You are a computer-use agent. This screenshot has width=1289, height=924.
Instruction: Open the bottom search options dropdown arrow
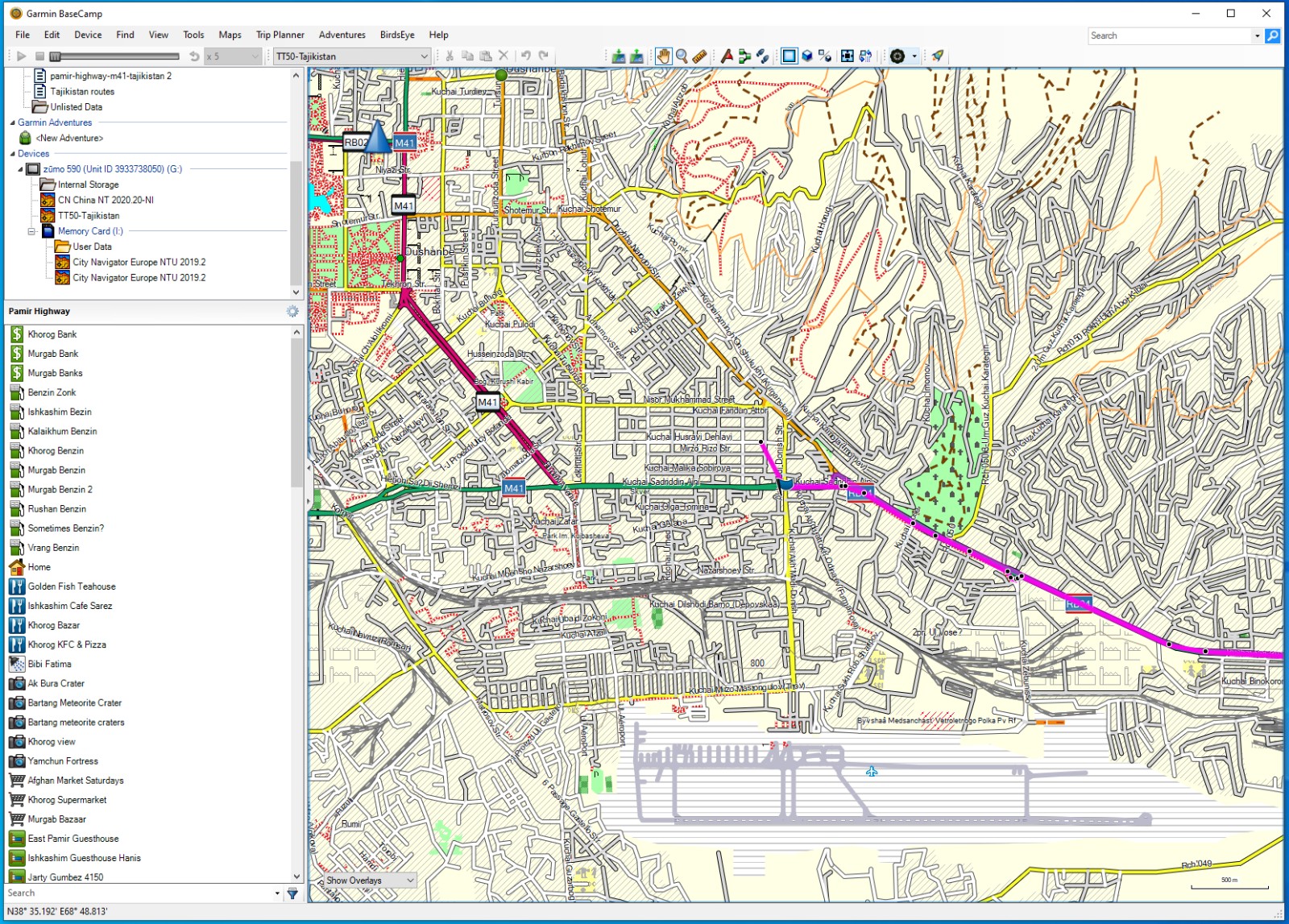(x=277, y=893)
